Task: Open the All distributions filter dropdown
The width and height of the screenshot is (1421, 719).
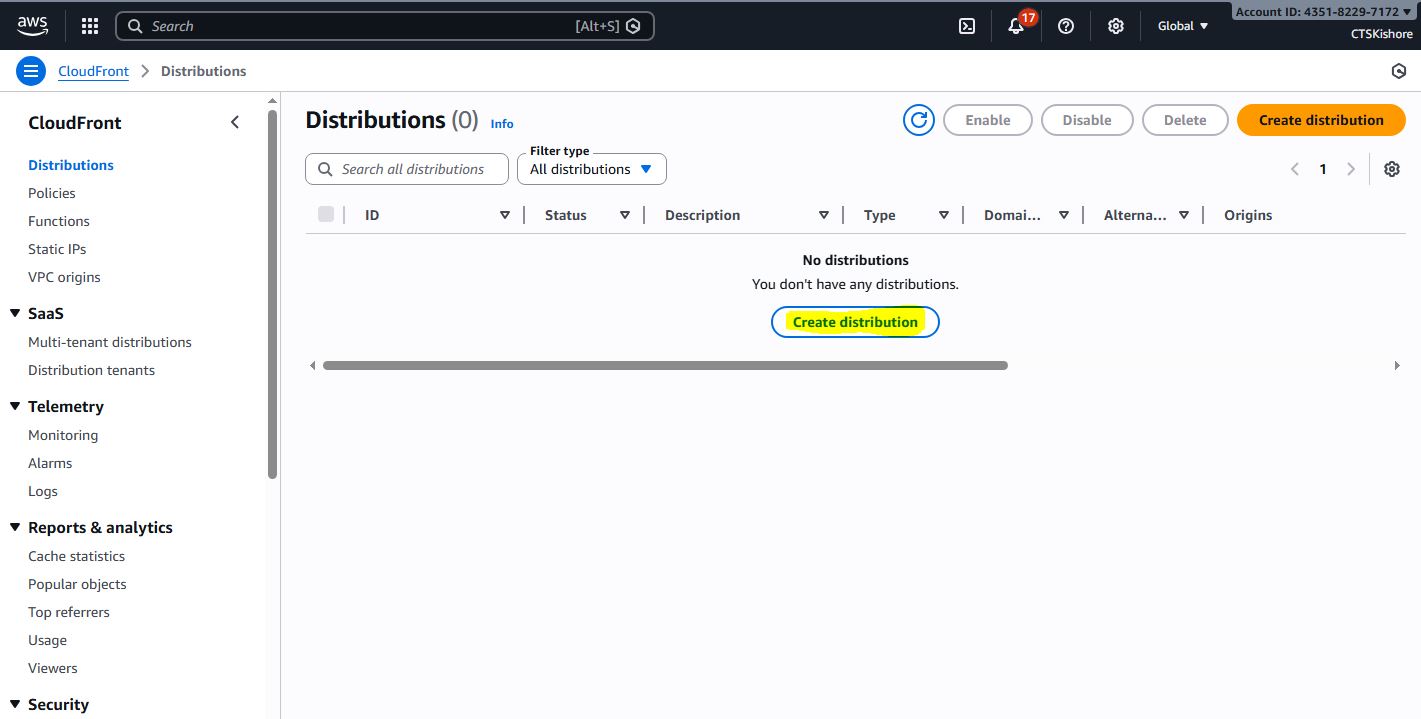Action: coord(591,169)
